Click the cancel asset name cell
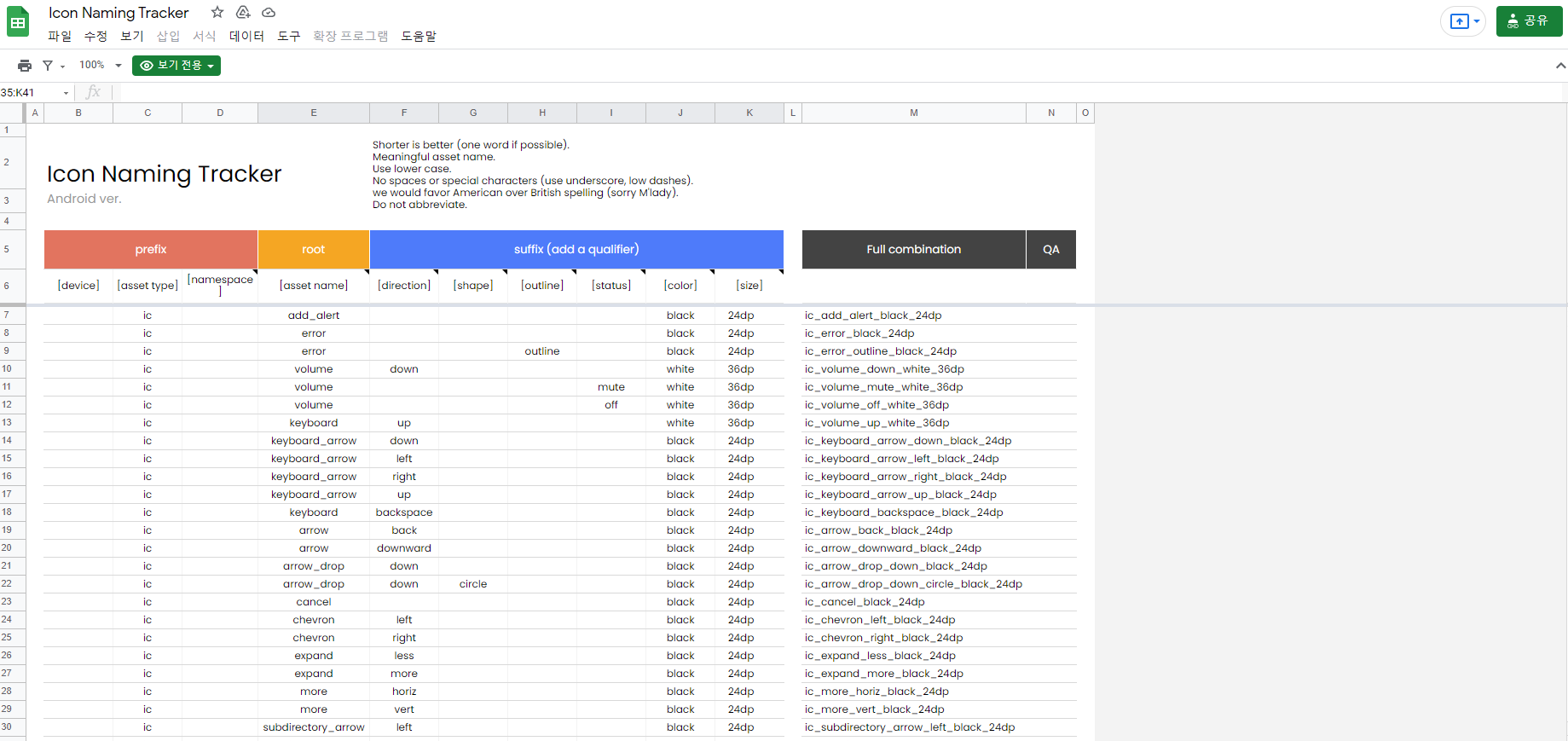 tap(314, 602)
